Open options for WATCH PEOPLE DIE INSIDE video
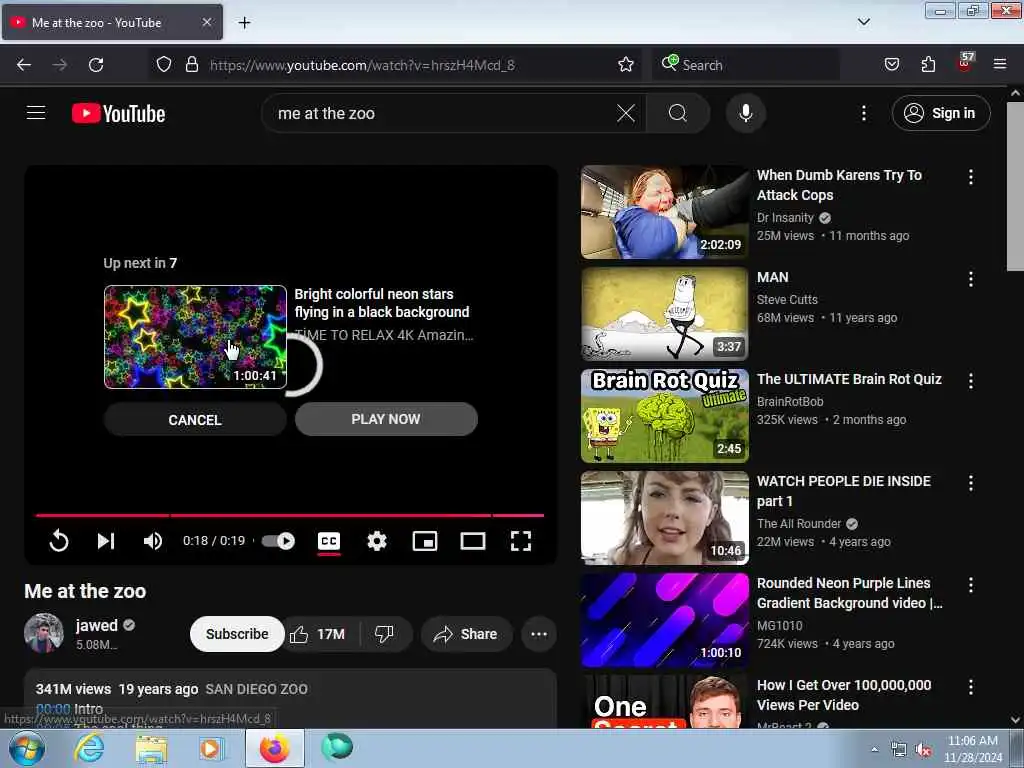Image resolution: width=1024 pixels, height=768 pixels. point(970,483)
